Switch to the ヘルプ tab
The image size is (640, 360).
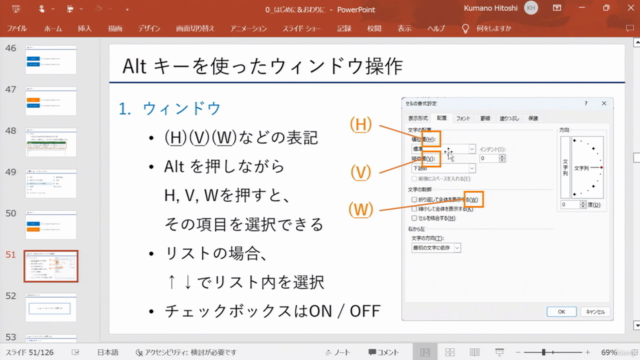tap(436, 28)
